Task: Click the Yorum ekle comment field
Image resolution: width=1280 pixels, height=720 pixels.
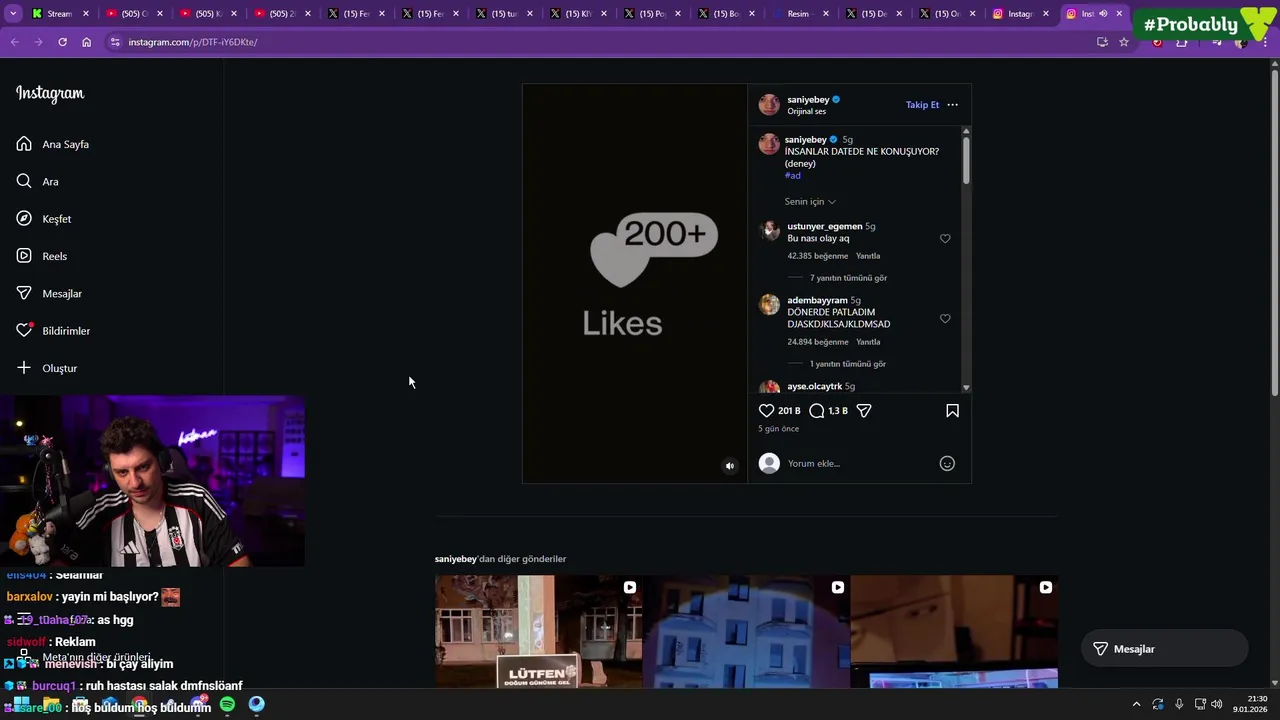Action: (858, 463)
